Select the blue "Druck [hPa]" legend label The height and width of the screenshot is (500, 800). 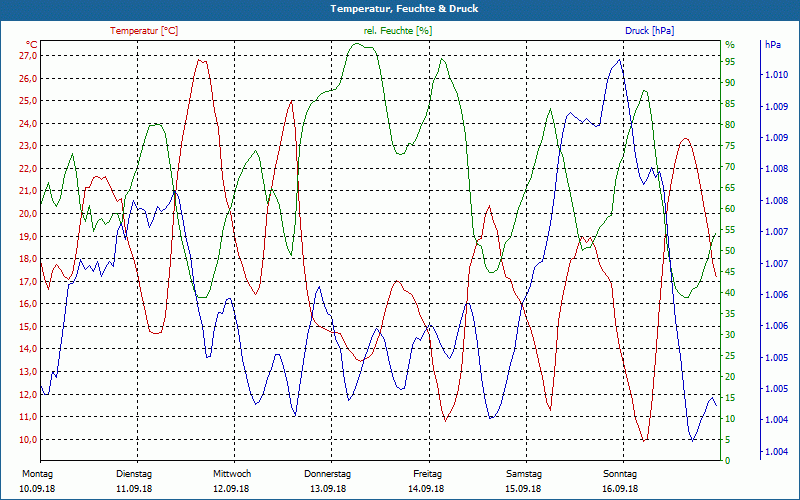click(649, 31)
